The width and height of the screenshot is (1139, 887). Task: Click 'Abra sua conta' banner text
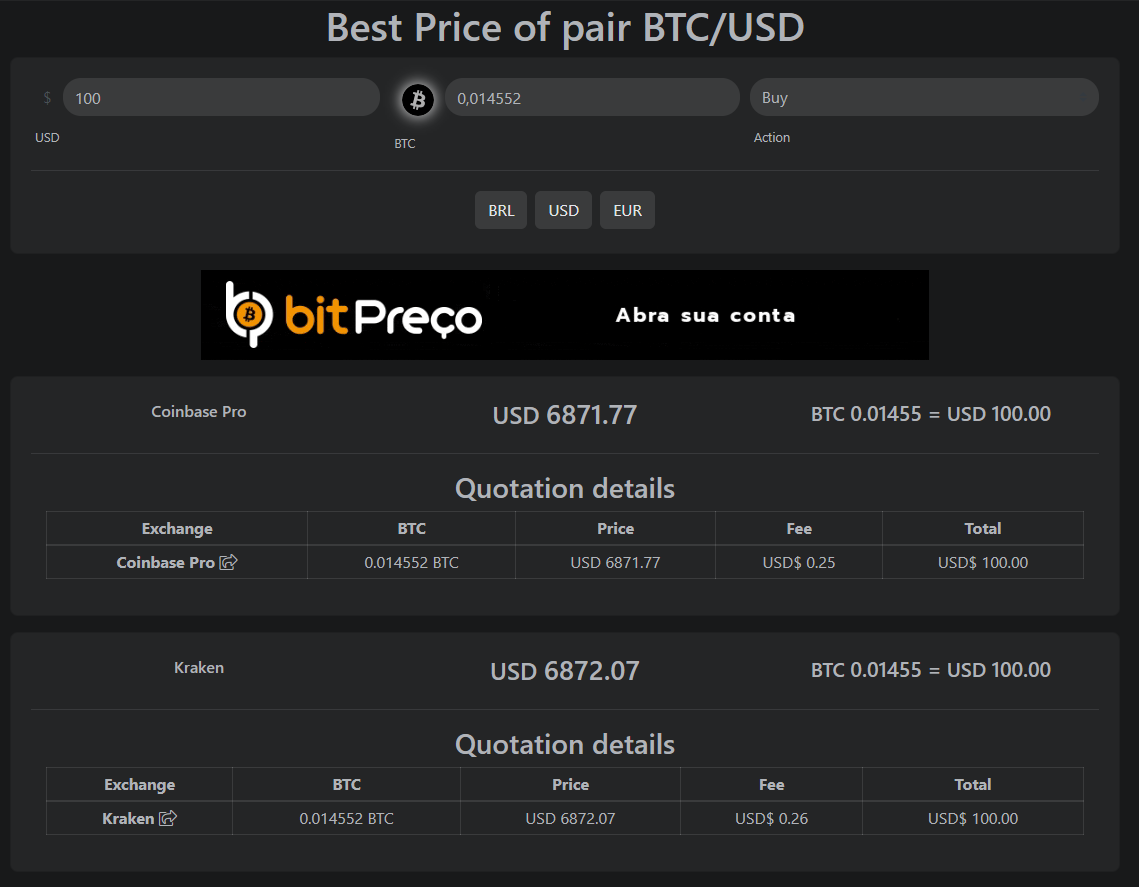[705, 315]
